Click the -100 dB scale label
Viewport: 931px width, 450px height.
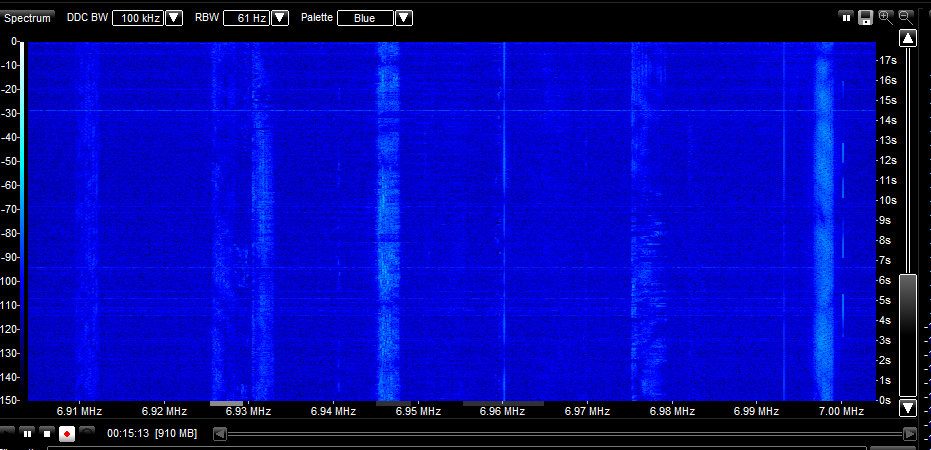(x=10, y=281)
